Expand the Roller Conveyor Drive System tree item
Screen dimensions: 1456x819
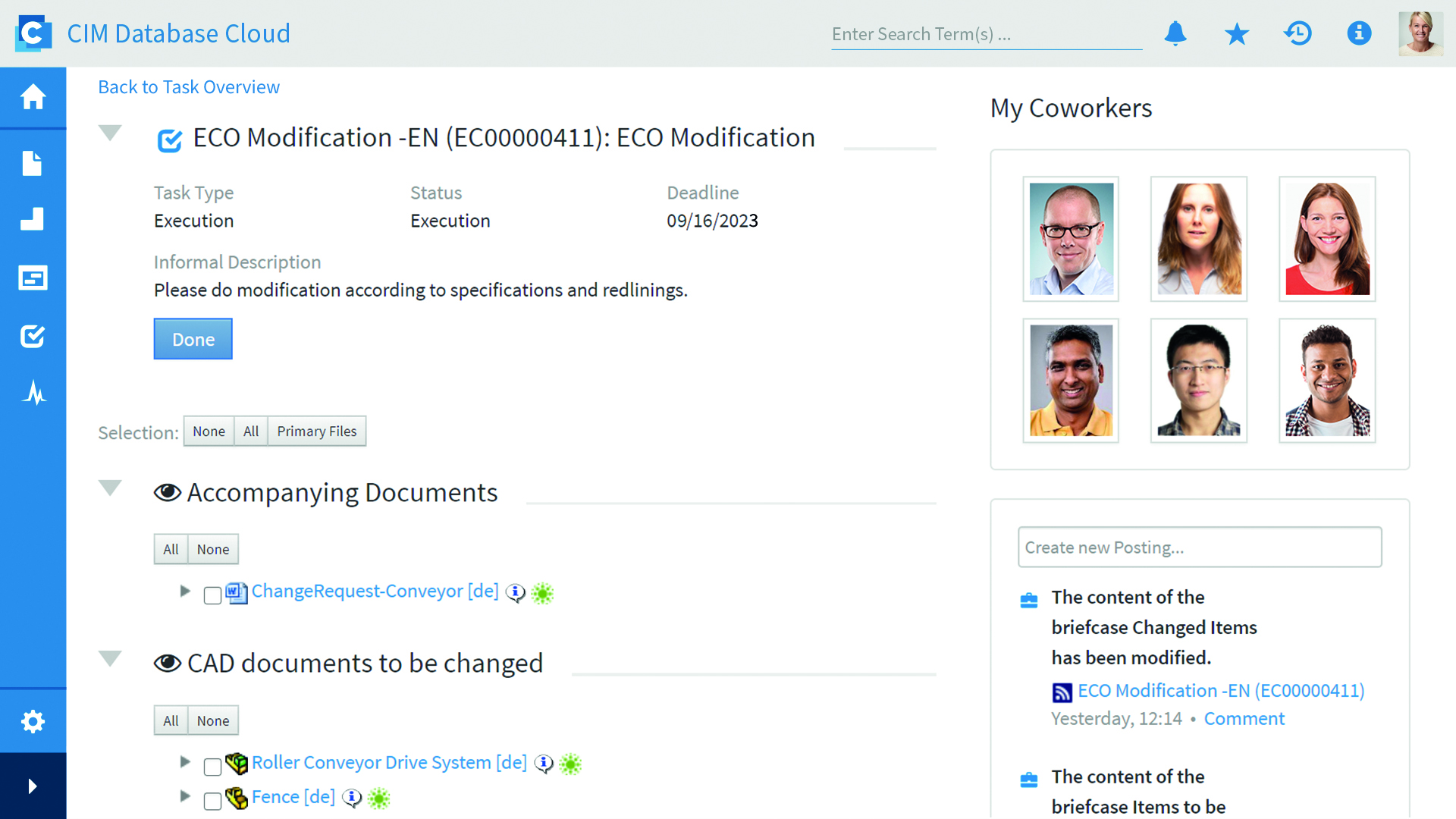pyautogui.click(x=185, y=761)
